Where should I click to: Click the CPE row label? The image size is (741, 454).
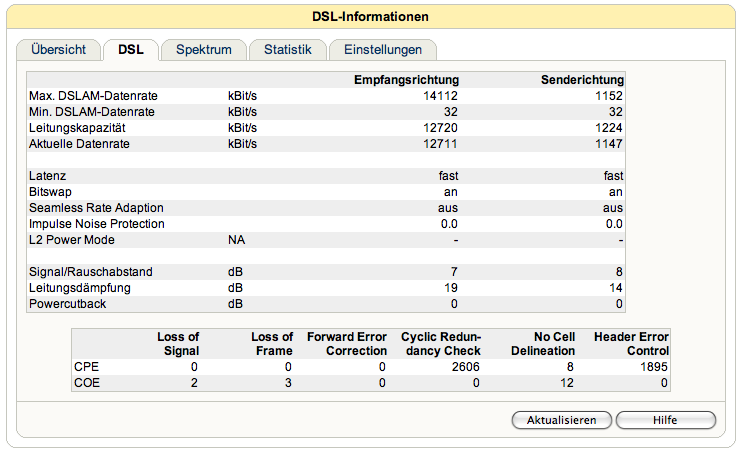(86, 367)
